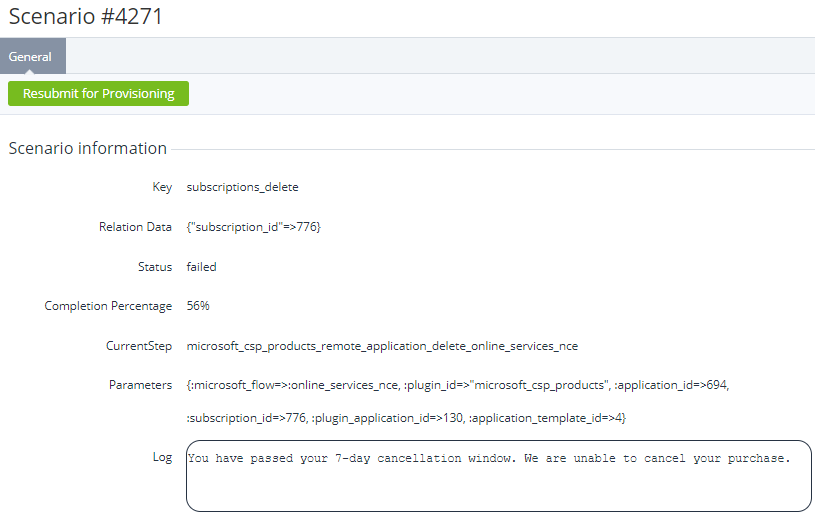The width and height of the screenshot is (815, 517).
Task: Click the failed status value
Action: tap(201, 267)
